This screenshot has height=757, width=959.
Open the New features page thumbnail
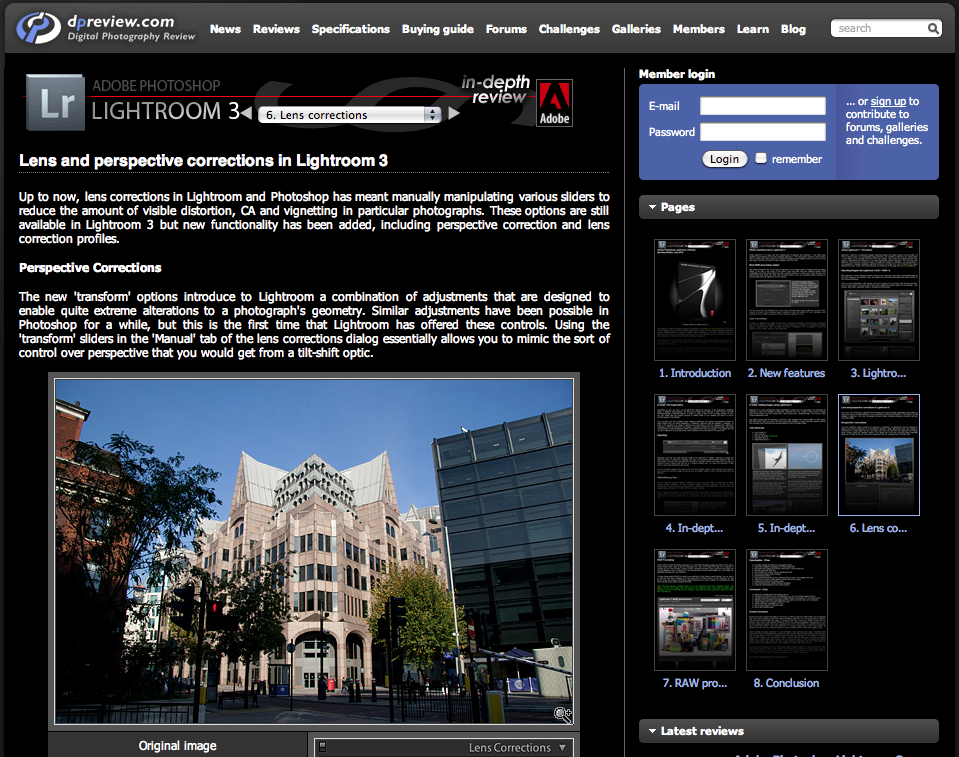click(787, 300)
